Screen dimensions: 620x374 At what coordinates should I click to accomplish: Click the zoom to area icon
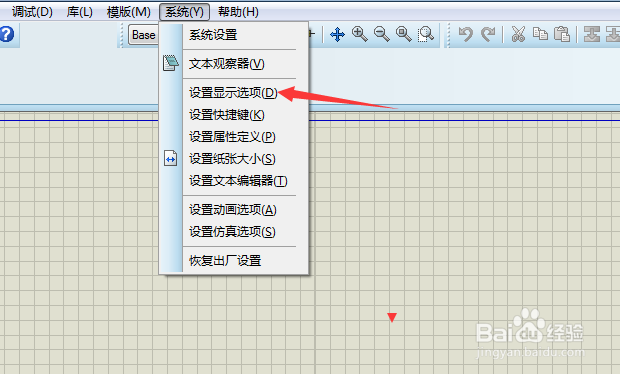click(x=426, y=34)
